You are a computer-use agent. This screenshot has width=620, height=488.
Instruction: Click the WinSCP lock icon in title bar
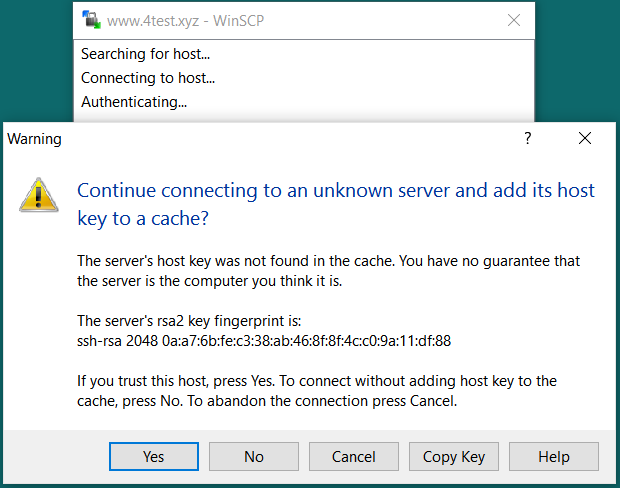pos(91,20)
